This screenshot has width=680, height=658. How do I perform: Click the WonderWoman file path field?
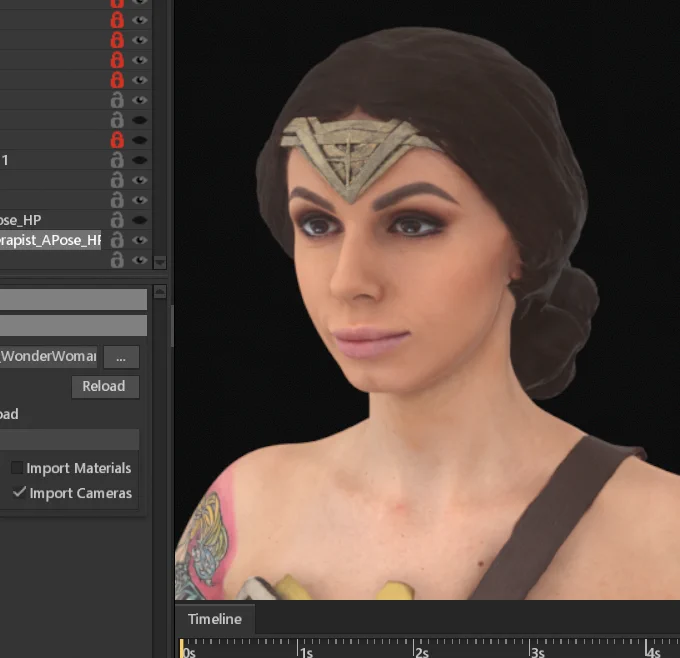(48, 357)
